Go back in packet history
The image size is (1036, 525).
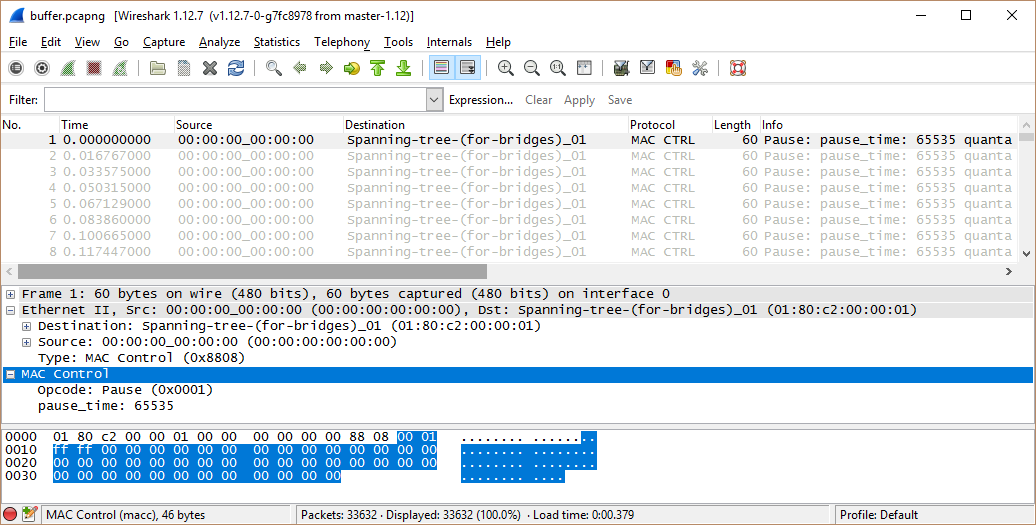coord(300,68)
